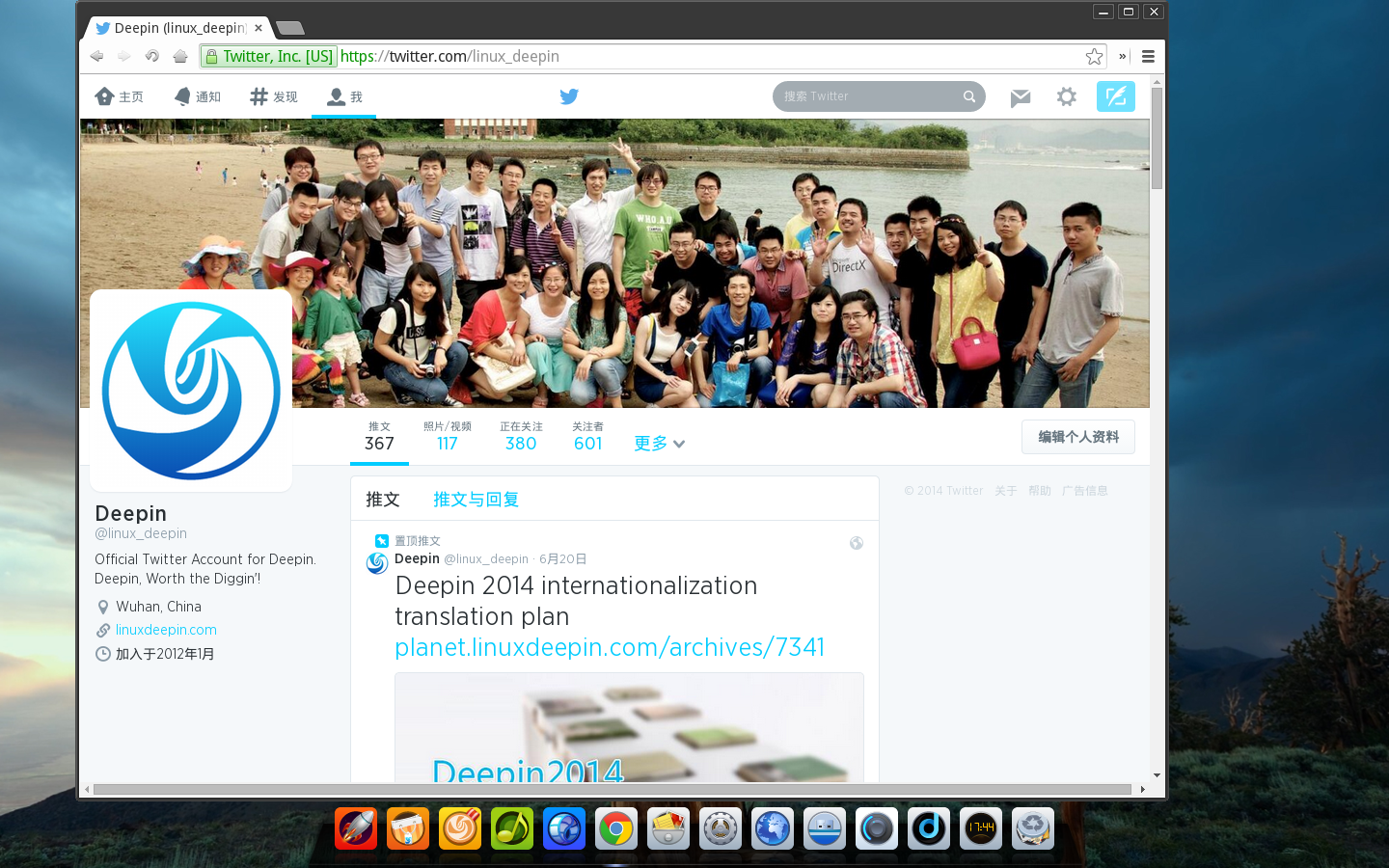Open the Chrome hamburger menu

pyautogui.click(x=1148, y=56)
